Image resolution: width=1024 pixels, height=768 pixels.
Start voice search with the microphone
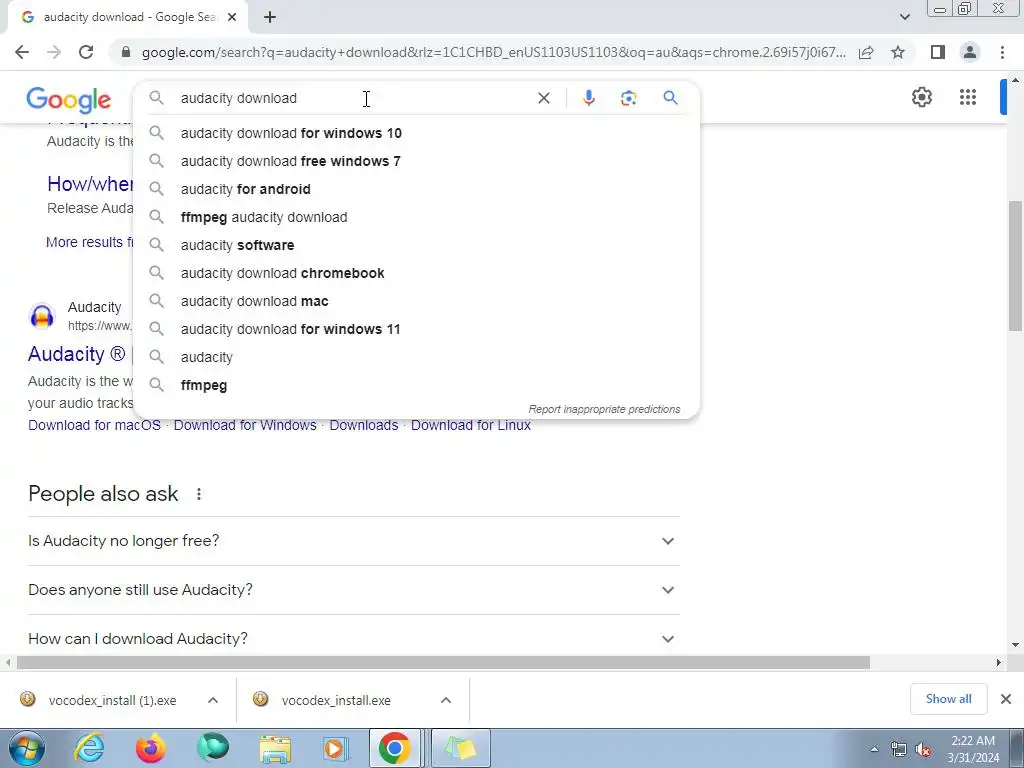coord(588,98)
